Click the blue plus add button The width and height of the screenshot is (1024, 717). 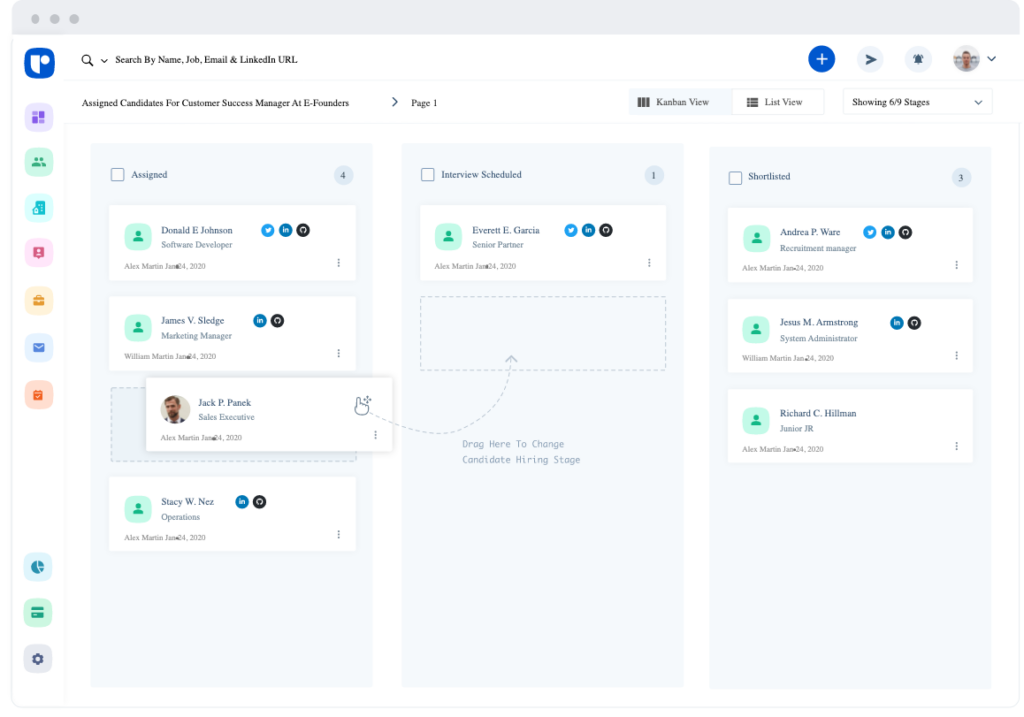(x=821, y=59)
